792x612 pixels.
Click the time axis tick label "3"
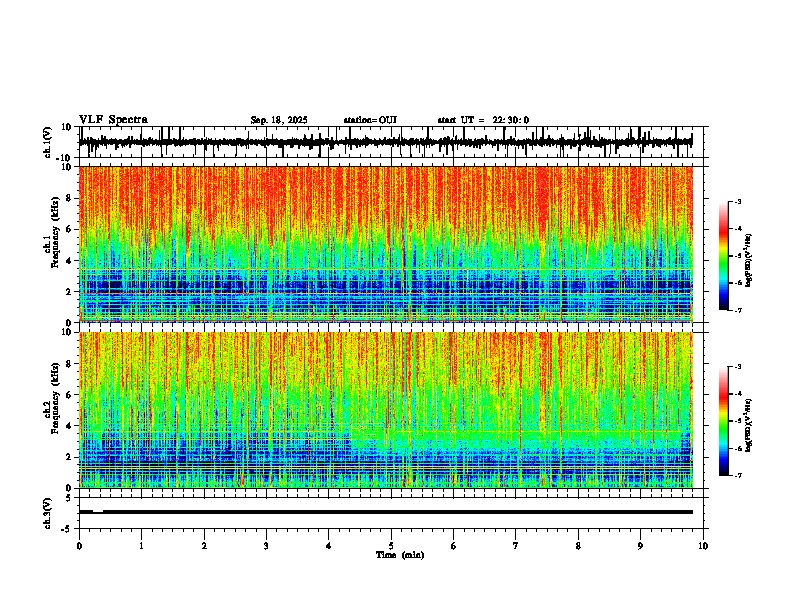coord(266,546)
